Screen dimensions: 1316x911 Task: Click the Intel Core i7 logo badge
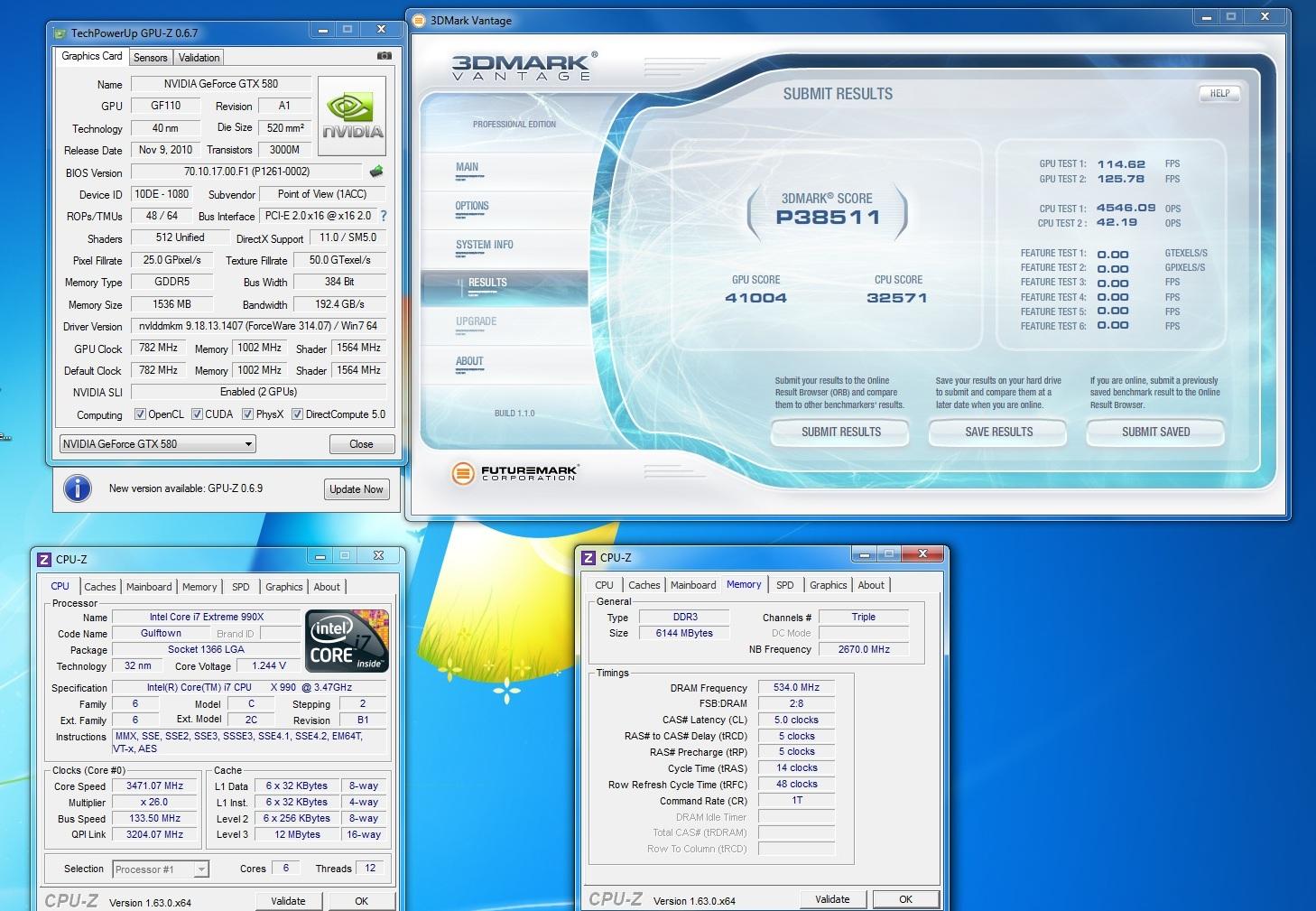click(x=347, y=641)
